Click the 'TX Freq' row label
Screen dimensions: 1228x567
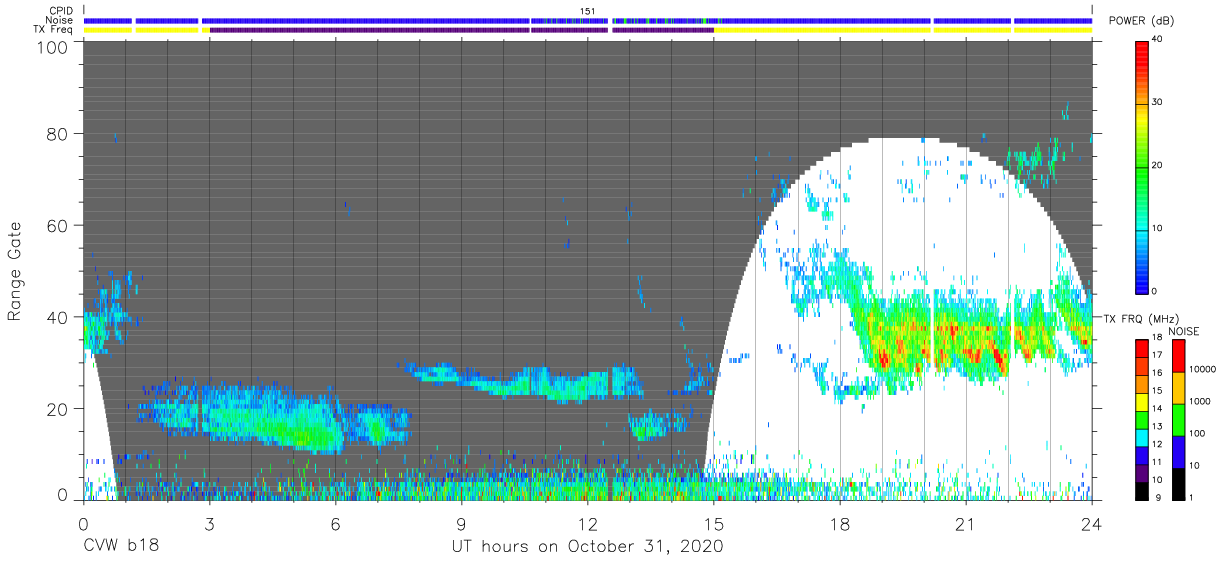(52, 30)
